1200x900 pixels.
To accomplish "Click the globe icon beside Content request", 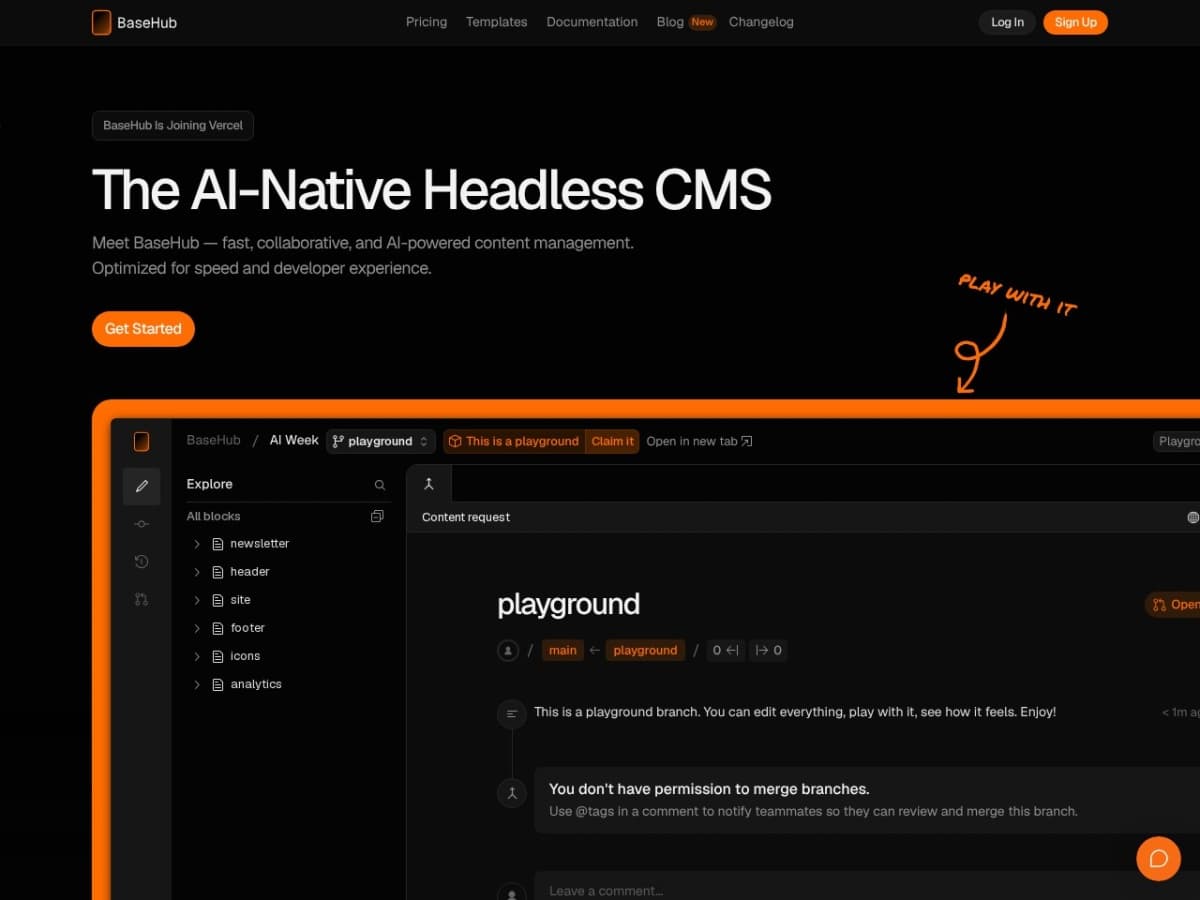I will point(1193,517).
